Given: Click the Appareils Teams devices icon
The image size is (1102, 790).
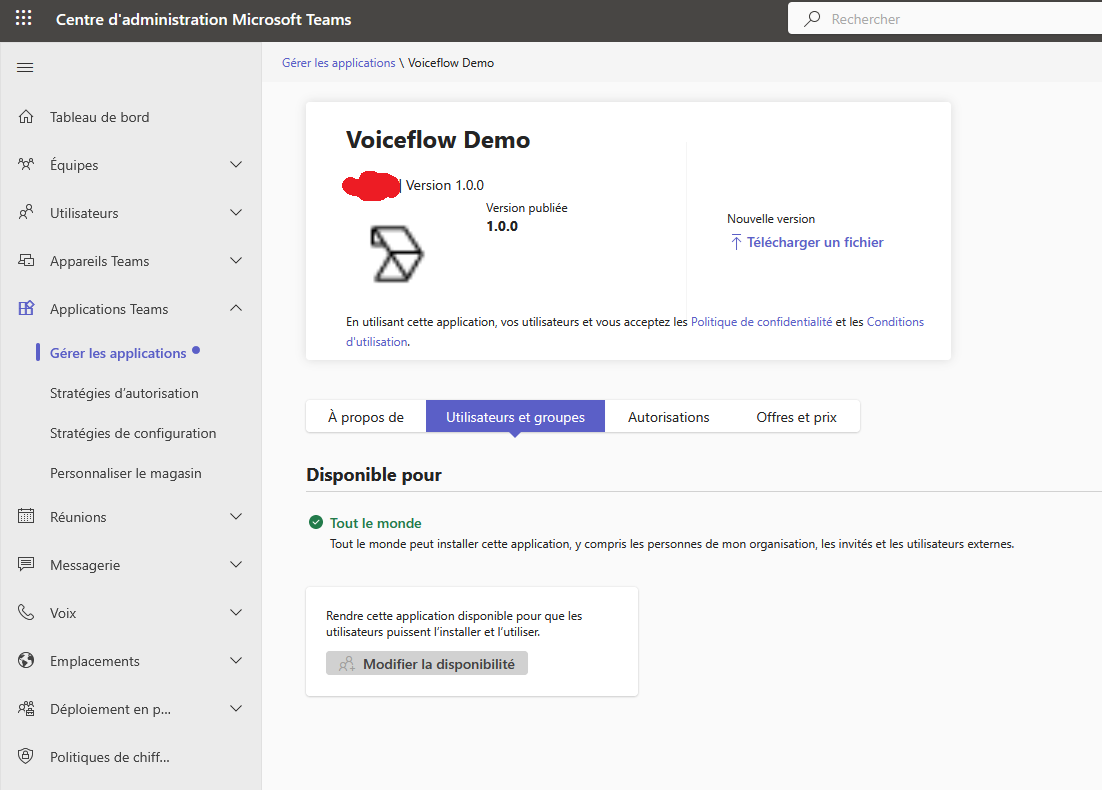Looking at the screenshot, I should 26,261.
